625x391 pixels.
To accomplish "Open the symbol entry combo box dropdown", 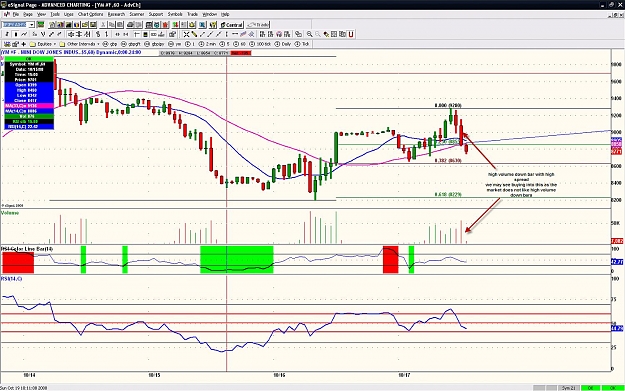I will coord(31,25).
